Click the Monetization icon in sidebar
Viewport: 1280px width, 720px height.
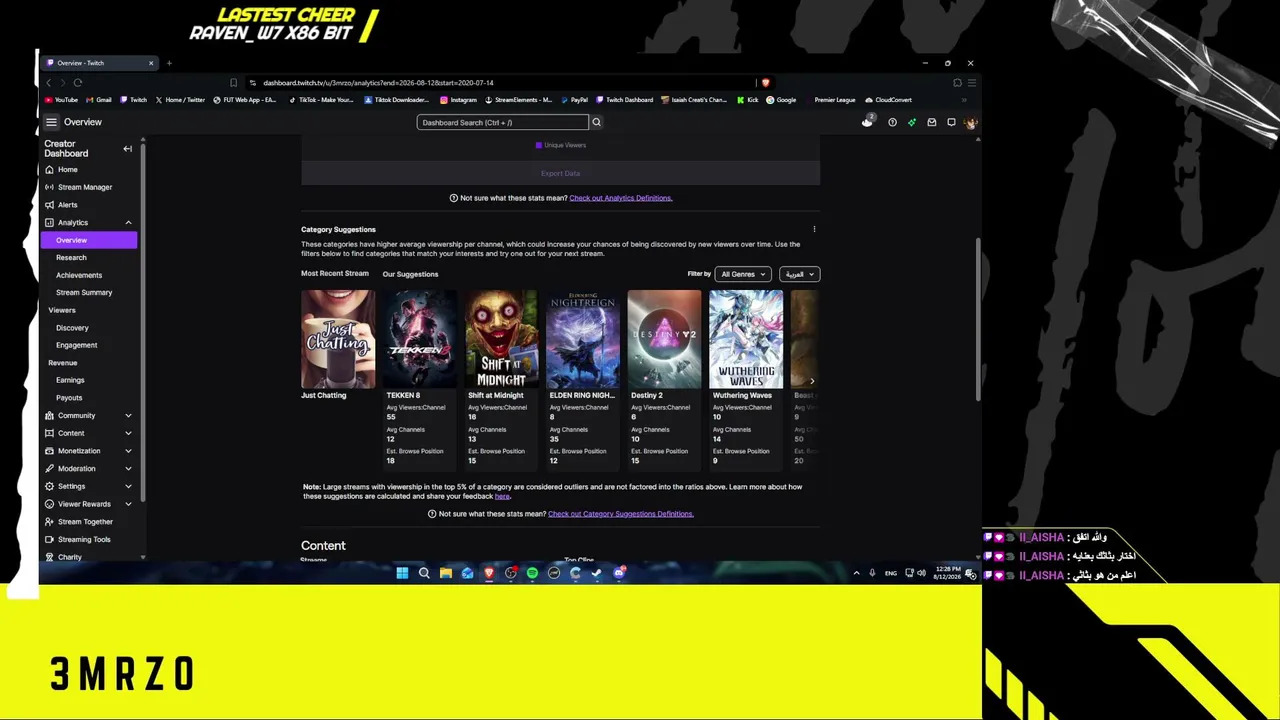click(x=49, y=451)
